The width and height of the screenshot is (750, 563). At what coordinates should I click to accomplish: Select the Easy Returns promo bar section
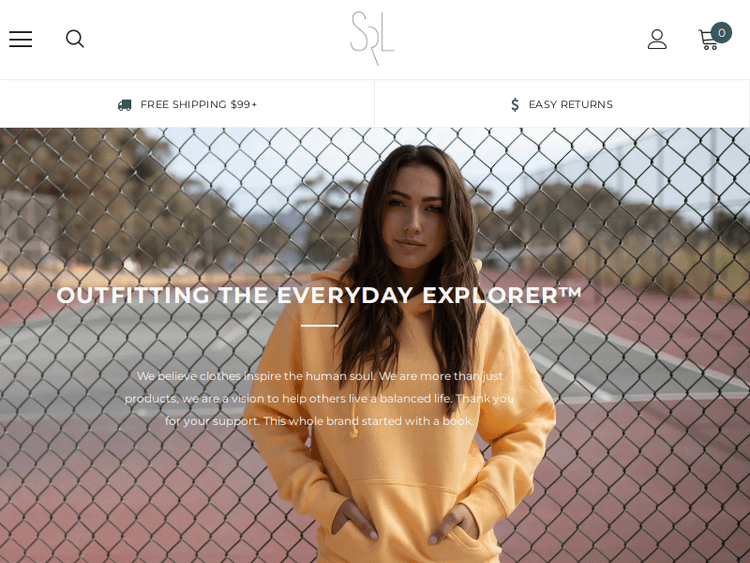point(562,104)
